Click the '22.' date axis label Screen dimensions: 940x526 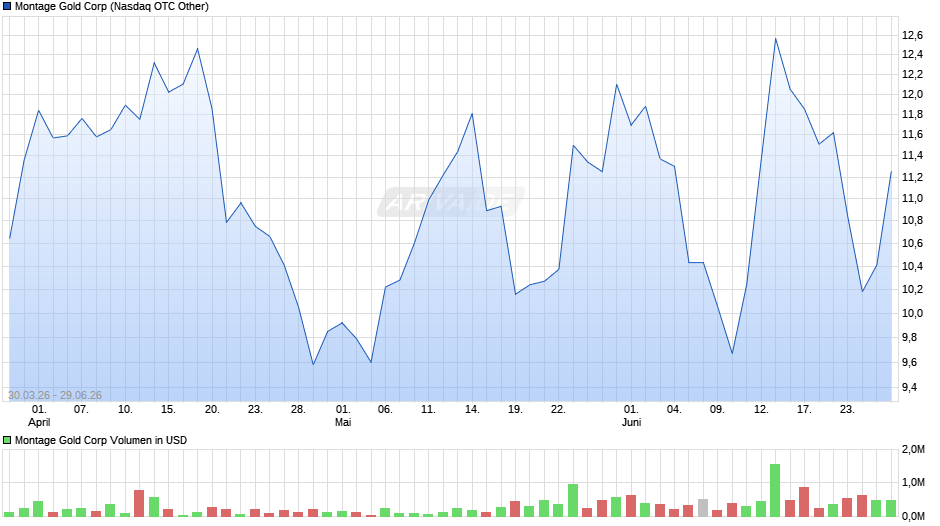point(558,409)
